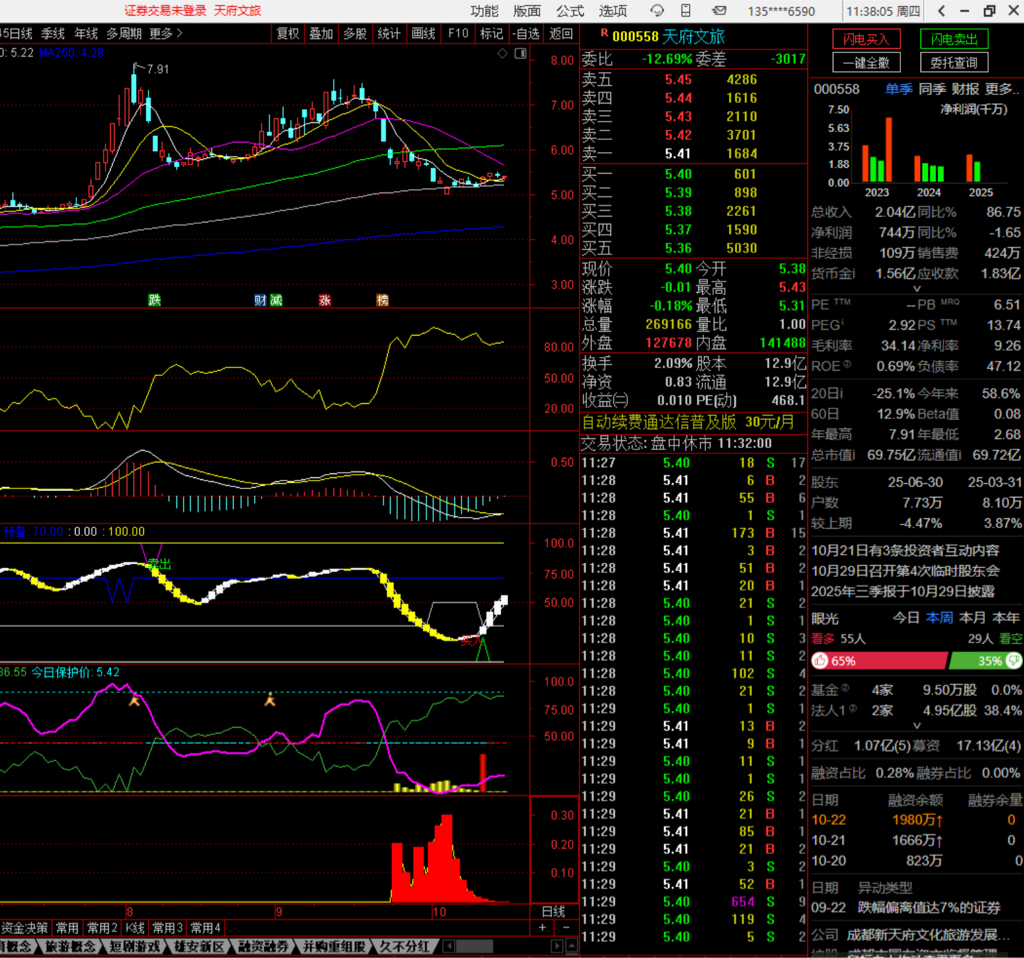Click the second orange runner signal icon

270,700
